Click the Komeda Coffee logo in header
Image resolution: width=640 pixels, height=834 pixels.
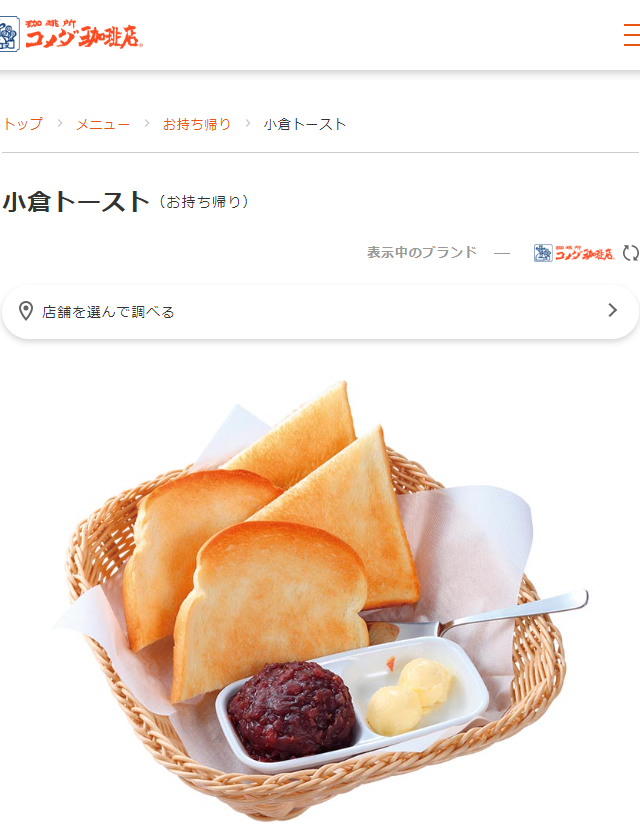[71, 34]
